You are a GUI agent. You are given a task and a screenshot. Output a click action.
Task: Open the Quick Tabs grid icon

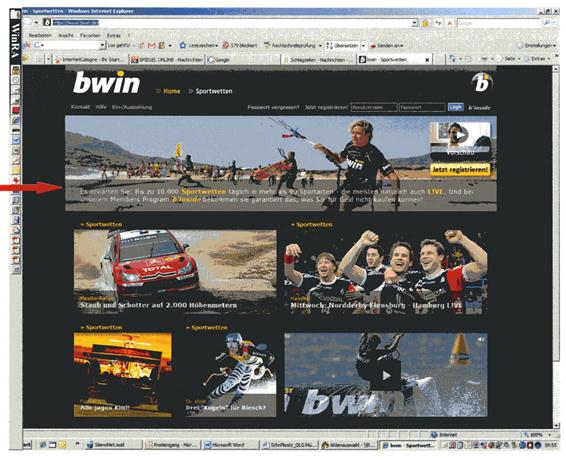pos(39,59)
